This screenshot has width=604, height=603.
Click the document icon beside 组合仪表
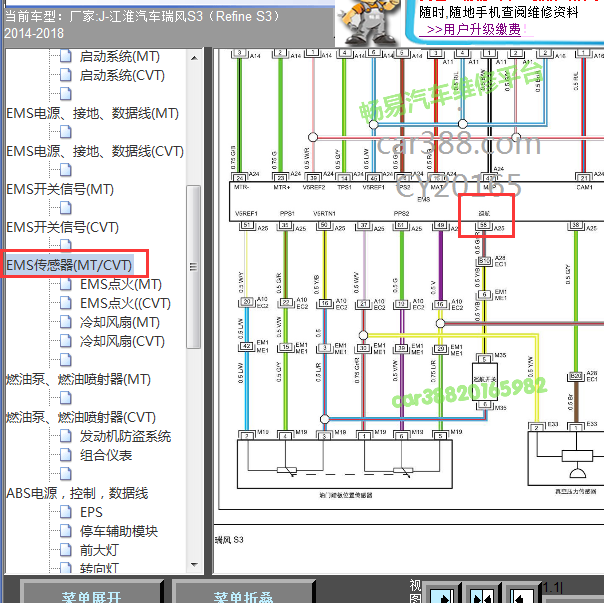[x=66, y=455]
